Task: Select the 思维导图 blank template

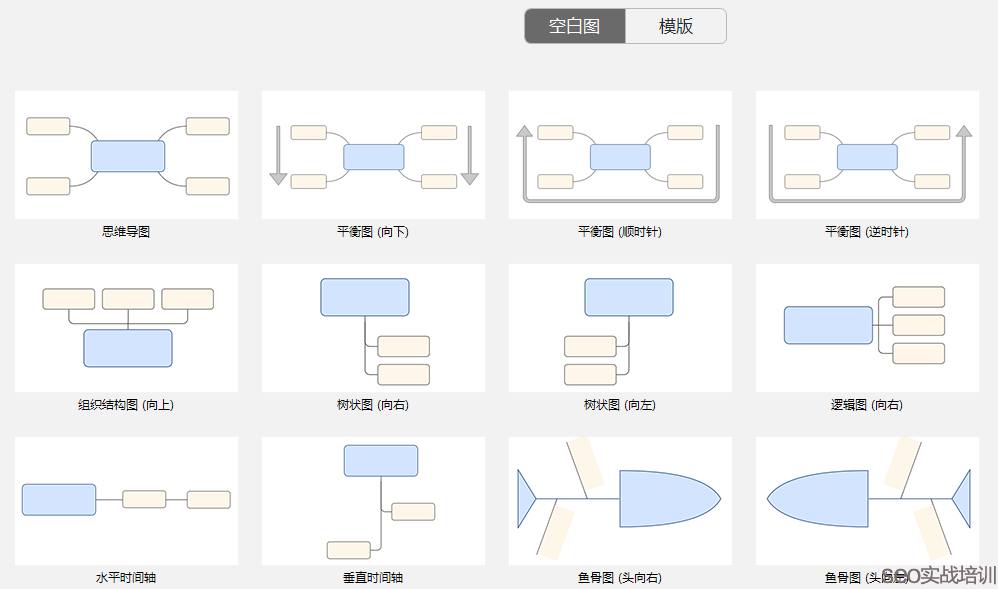Action: click(x=126, y=154)
